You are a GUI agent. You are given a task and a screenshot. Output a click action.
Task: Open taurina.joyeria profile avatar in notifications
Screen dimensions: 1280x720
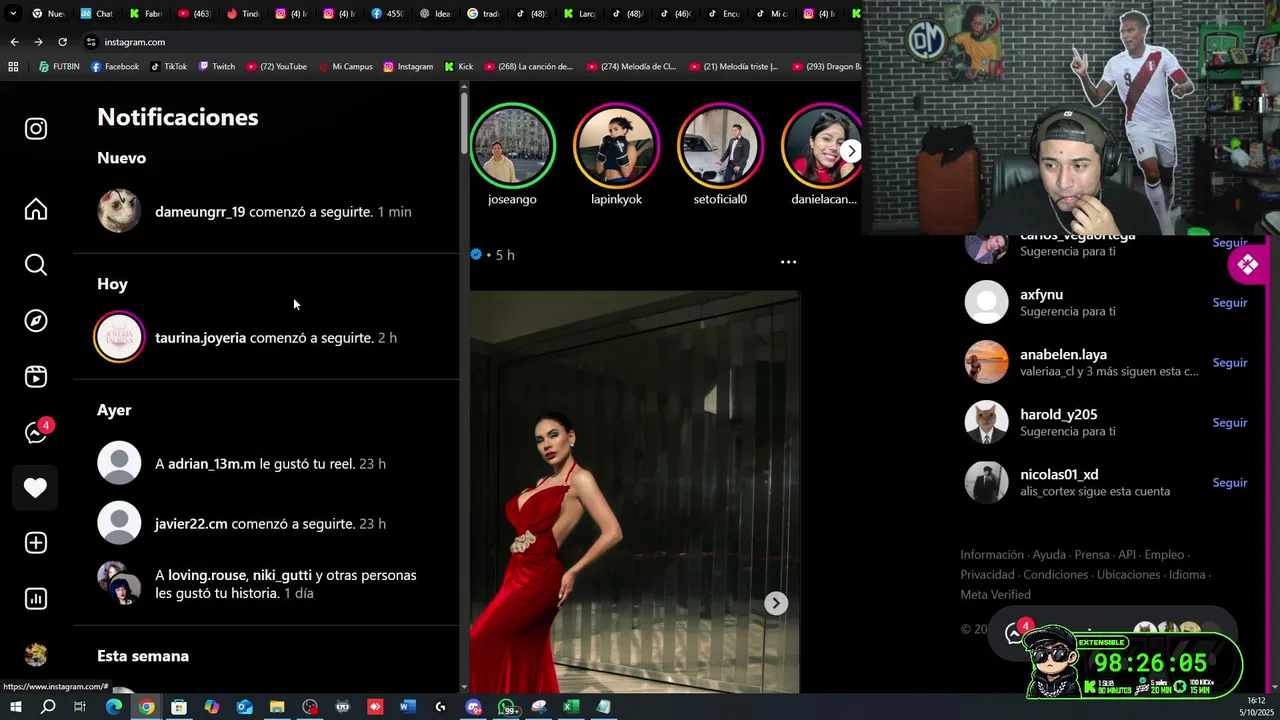119,337
